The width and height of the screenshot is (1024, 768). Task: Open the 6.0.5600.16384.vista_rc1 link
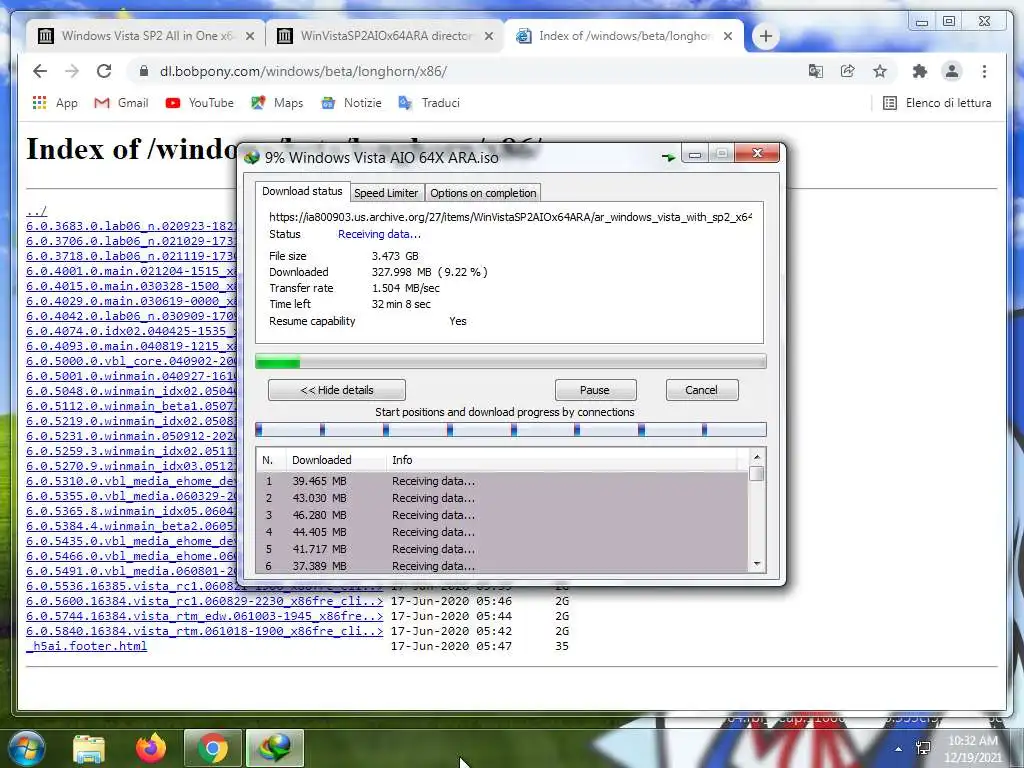(x=204, y=601)
